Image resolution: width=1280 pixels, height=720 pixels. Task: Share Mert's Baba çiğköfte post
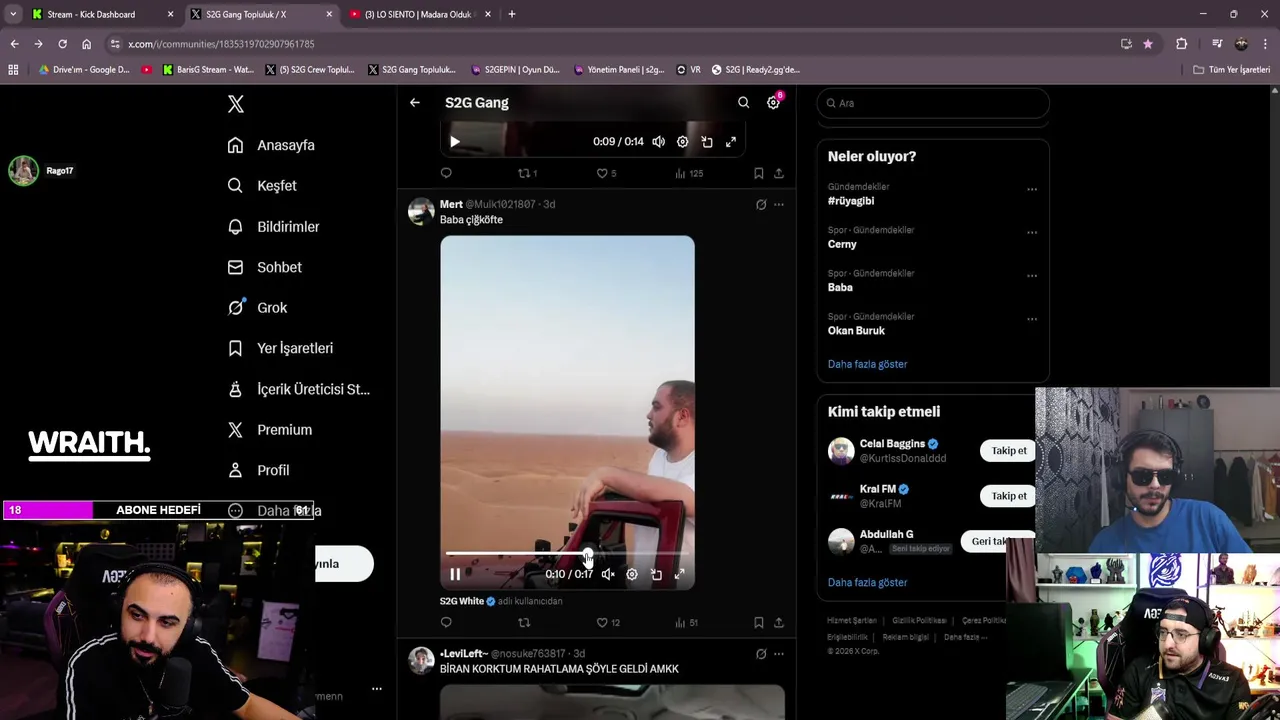[779, 622]
